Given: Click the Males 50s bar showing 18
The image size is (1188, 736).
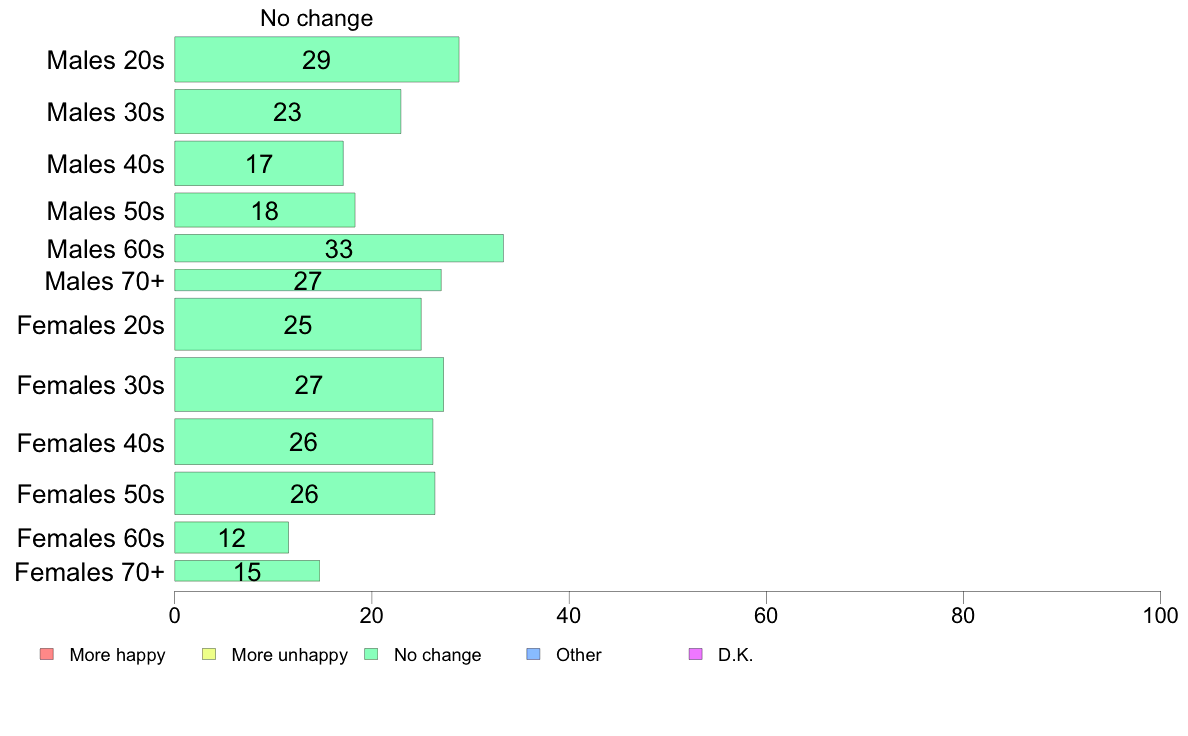Looking at the screenshot, I should point(264,210).
